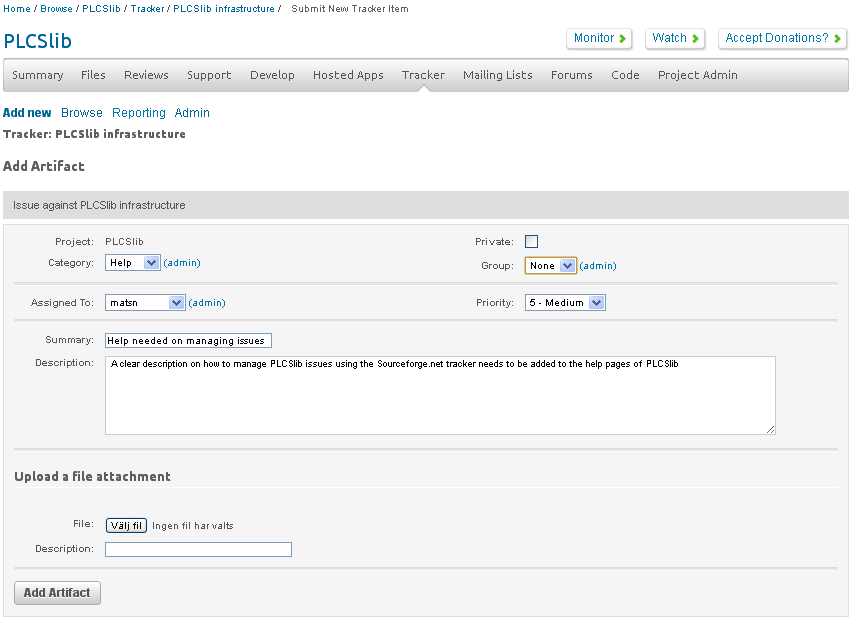The image size is (854, 621).
Task: Check the Private checkbox
Action: tap(531, 241)
